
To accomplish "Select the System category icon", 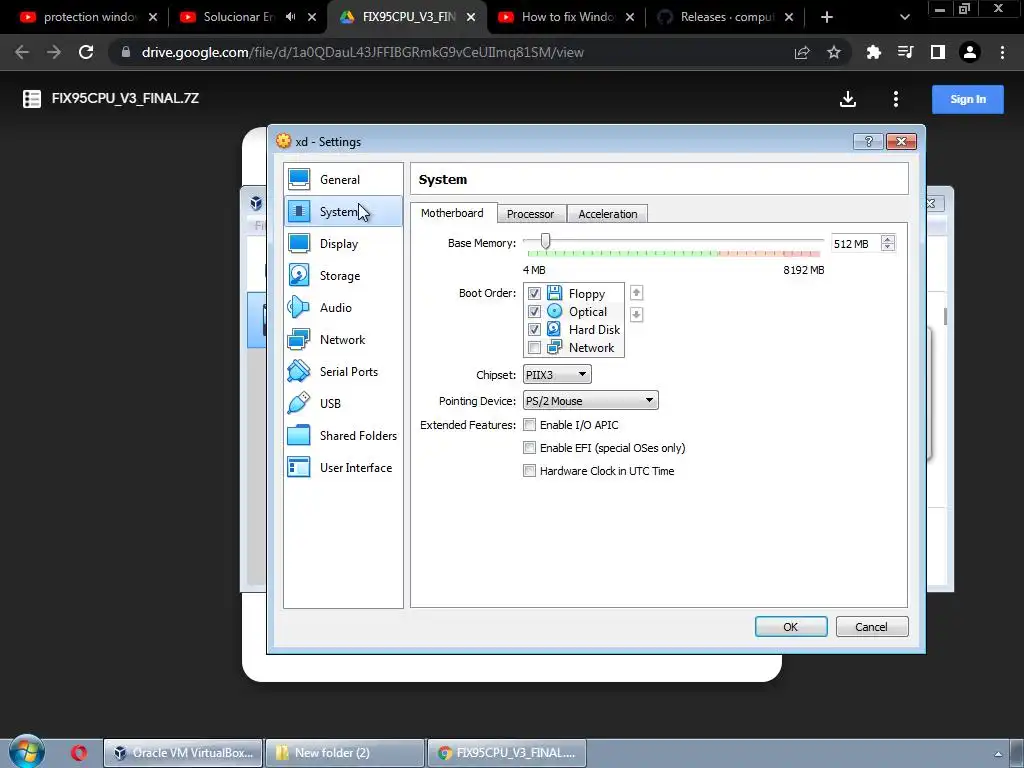I will [299, 211].
